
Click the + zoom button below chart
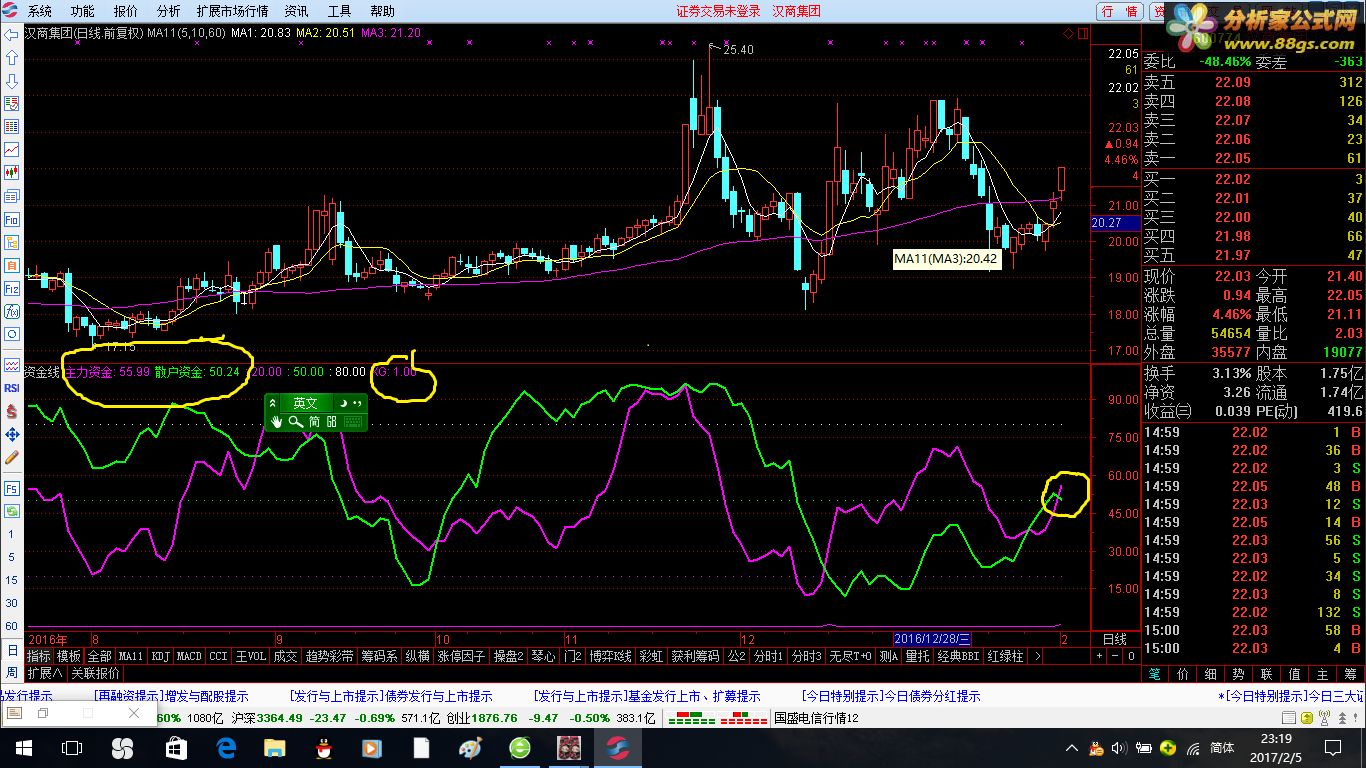pos(1100,656)
